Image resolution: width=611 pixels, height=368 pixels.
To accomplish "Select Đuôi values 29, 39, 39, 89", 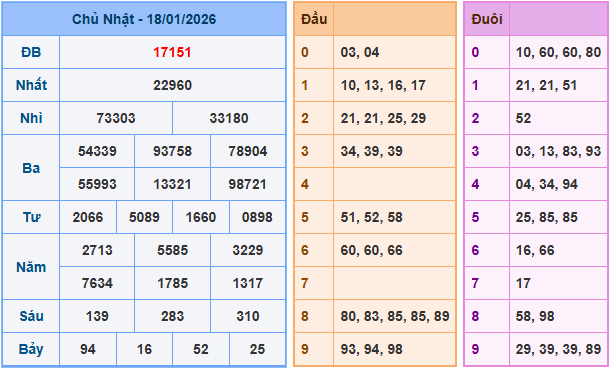I will click(558, 349).
